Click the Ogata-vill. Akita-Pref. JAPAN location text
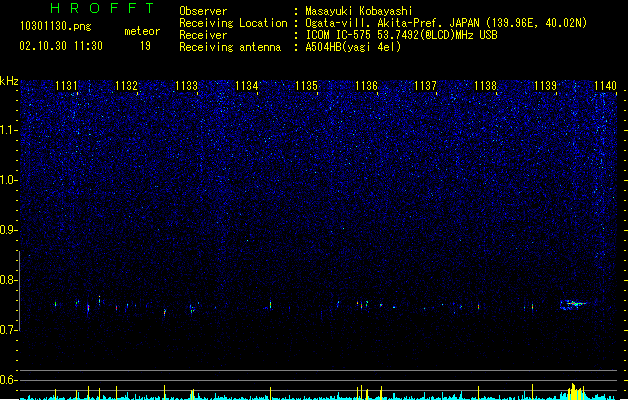Image resolution: width=629 pixels, height=400 pixels. [446, 23]
